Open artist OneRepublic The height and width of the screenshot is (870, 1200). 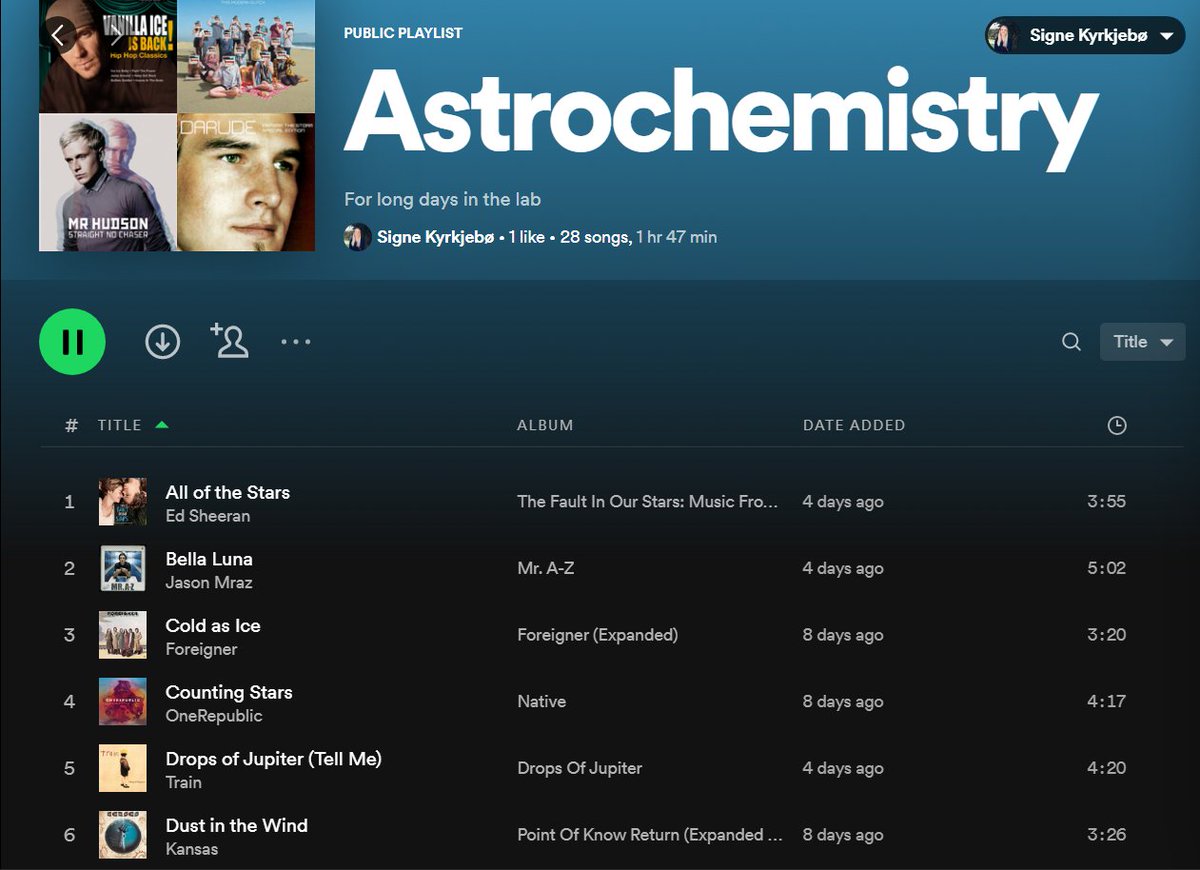[214, 716]
